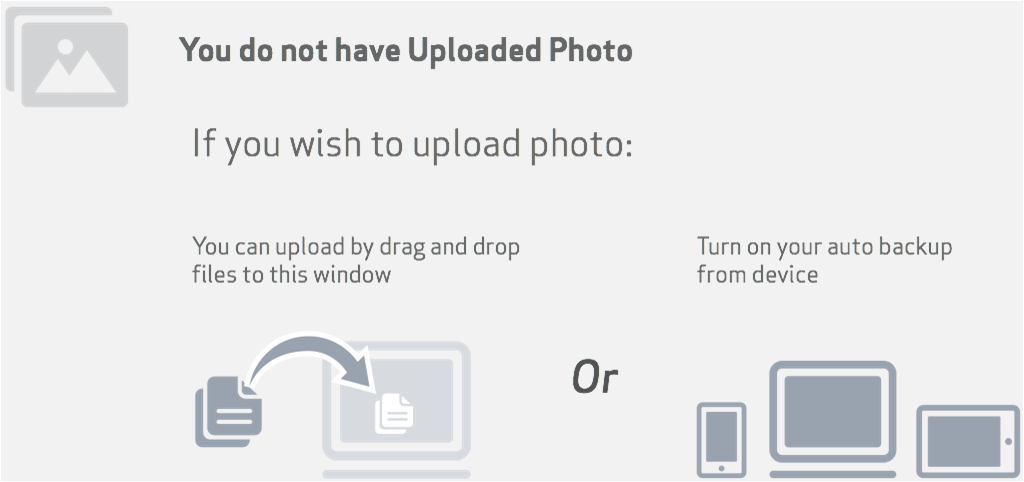Click the white files icon inside laptop screen
This screenshot has width=1024, height=482.
click(394, 413)
